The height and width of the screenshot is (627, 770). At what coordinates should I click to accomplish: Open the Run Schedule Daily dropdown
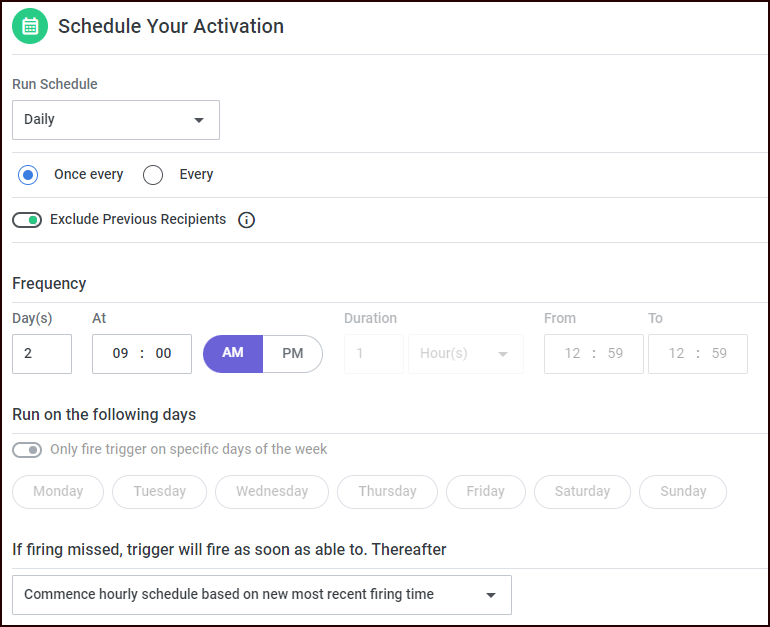(116, 120)
